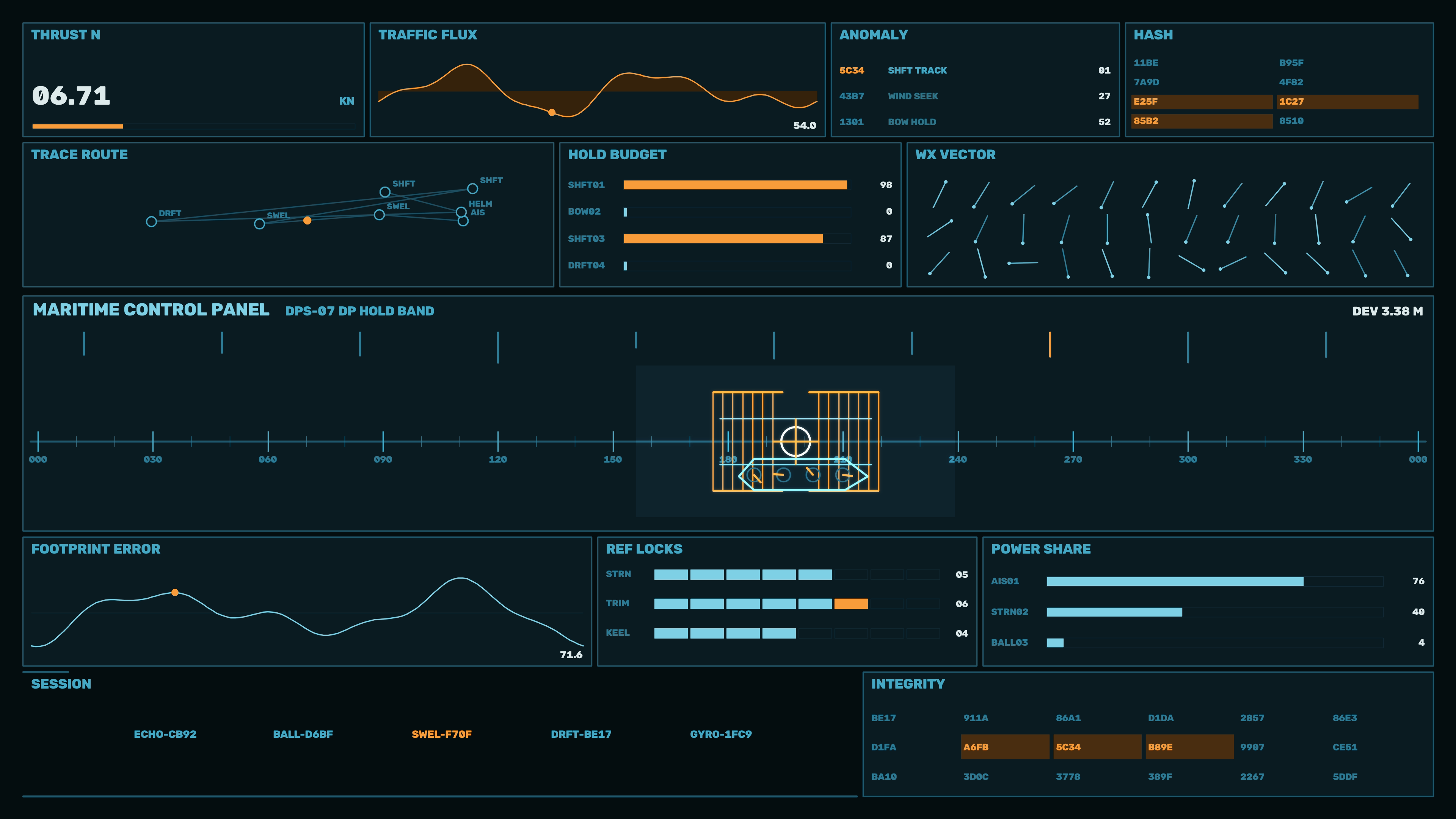This screenshot has width=1456, height=819.
Task: Click the orange point on Footprint Error graph
Action: click(175, 592)
